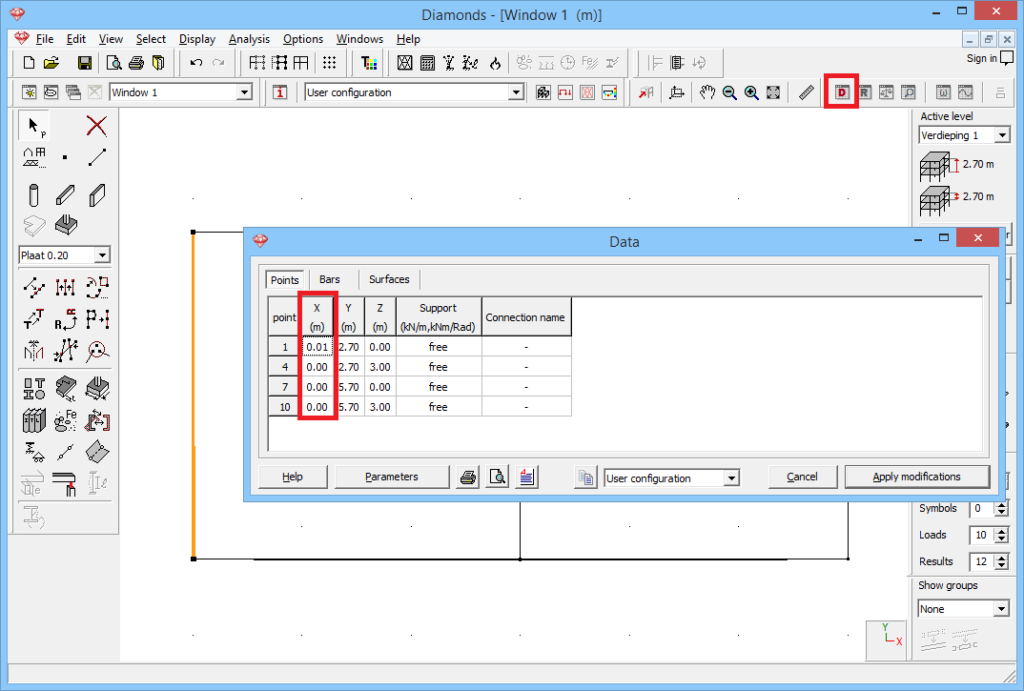This screenshot has width=1024, height=691.
Task: Open the View menu
Action: 110,39
